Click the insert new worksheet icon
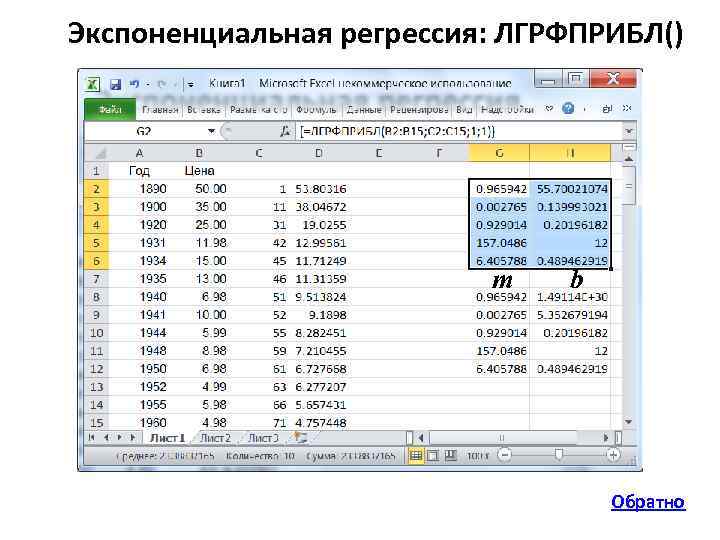 click(300, 438)
